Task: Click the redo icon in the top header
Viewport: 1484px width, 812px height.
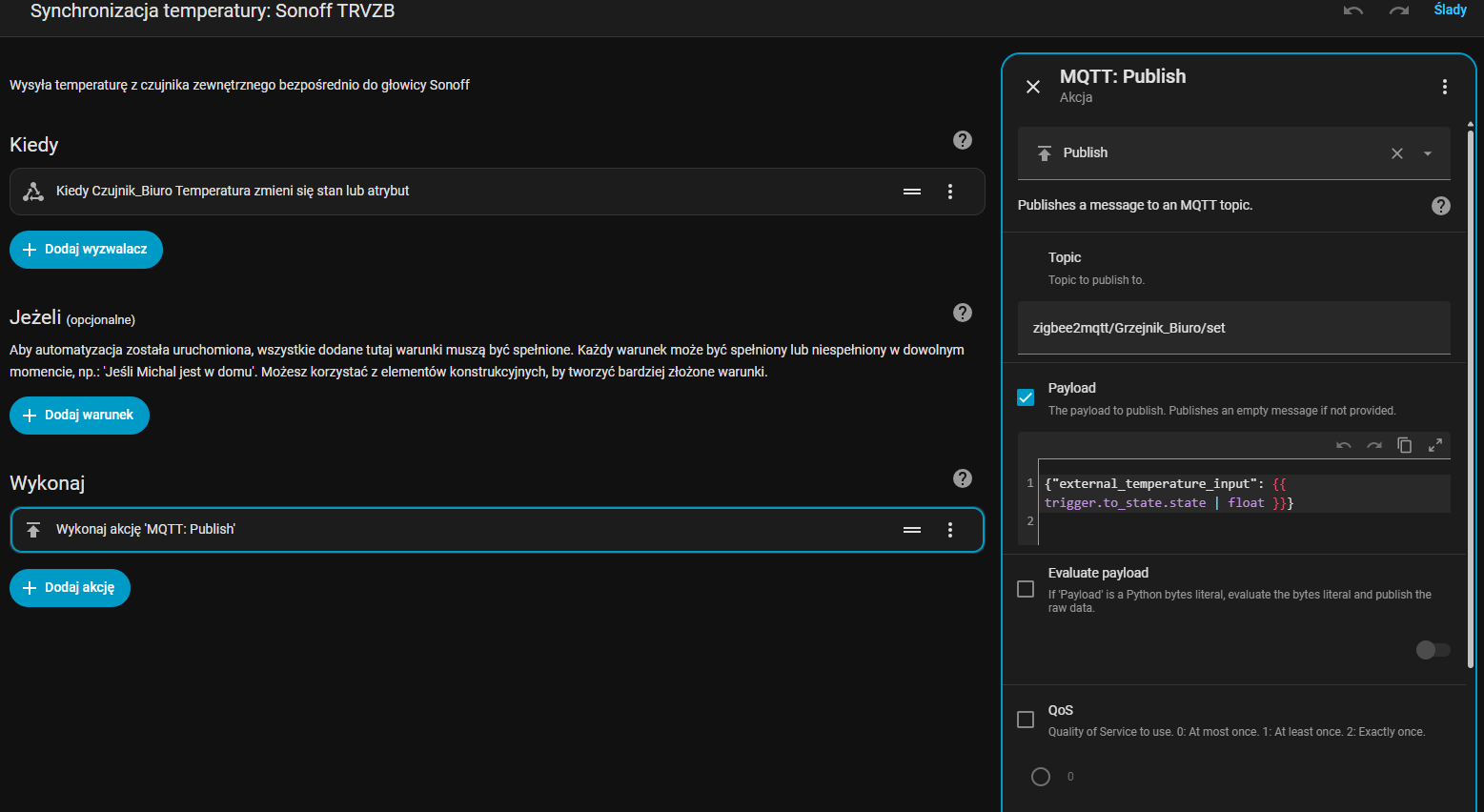Action: (1398, 10)
